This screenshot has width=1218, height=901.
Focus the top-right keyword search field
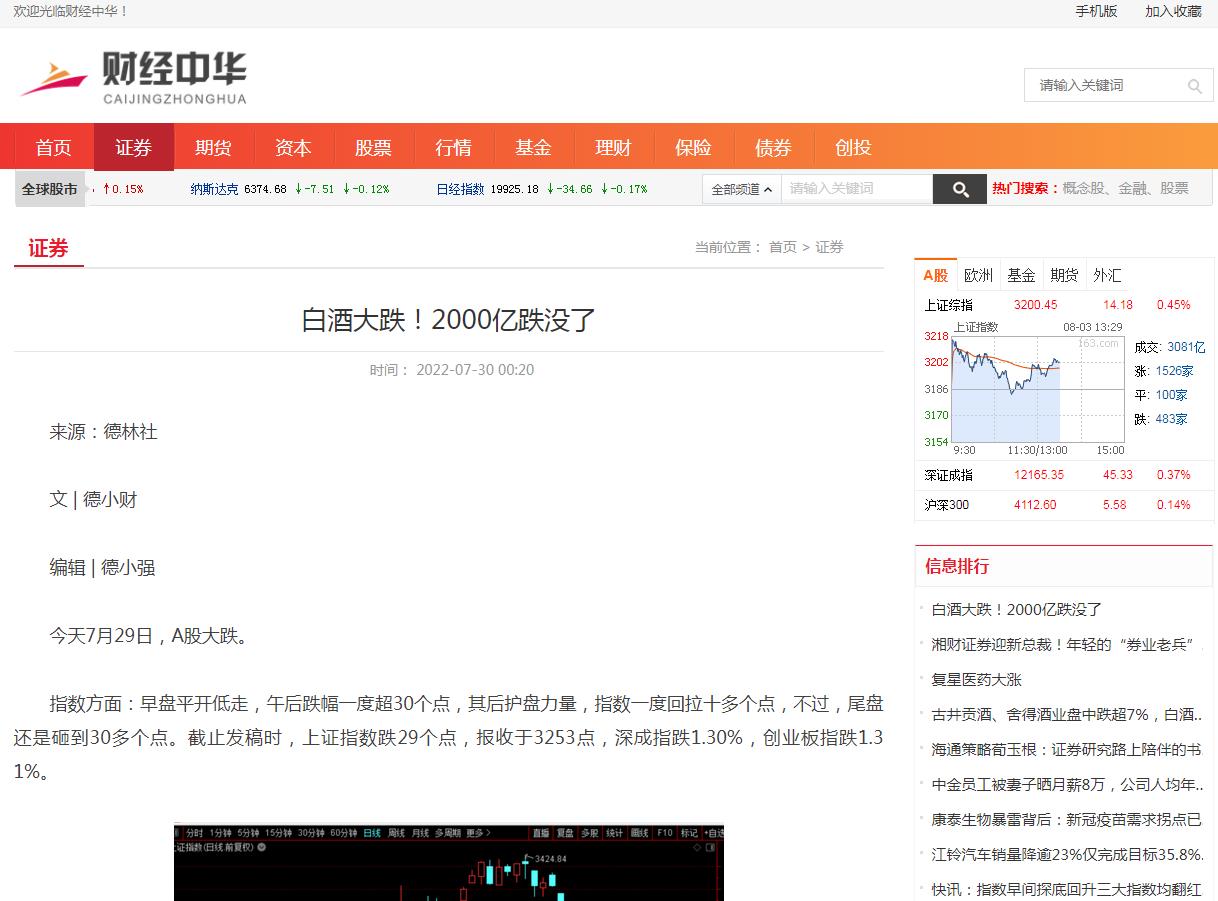click(x=1105, y=85)
